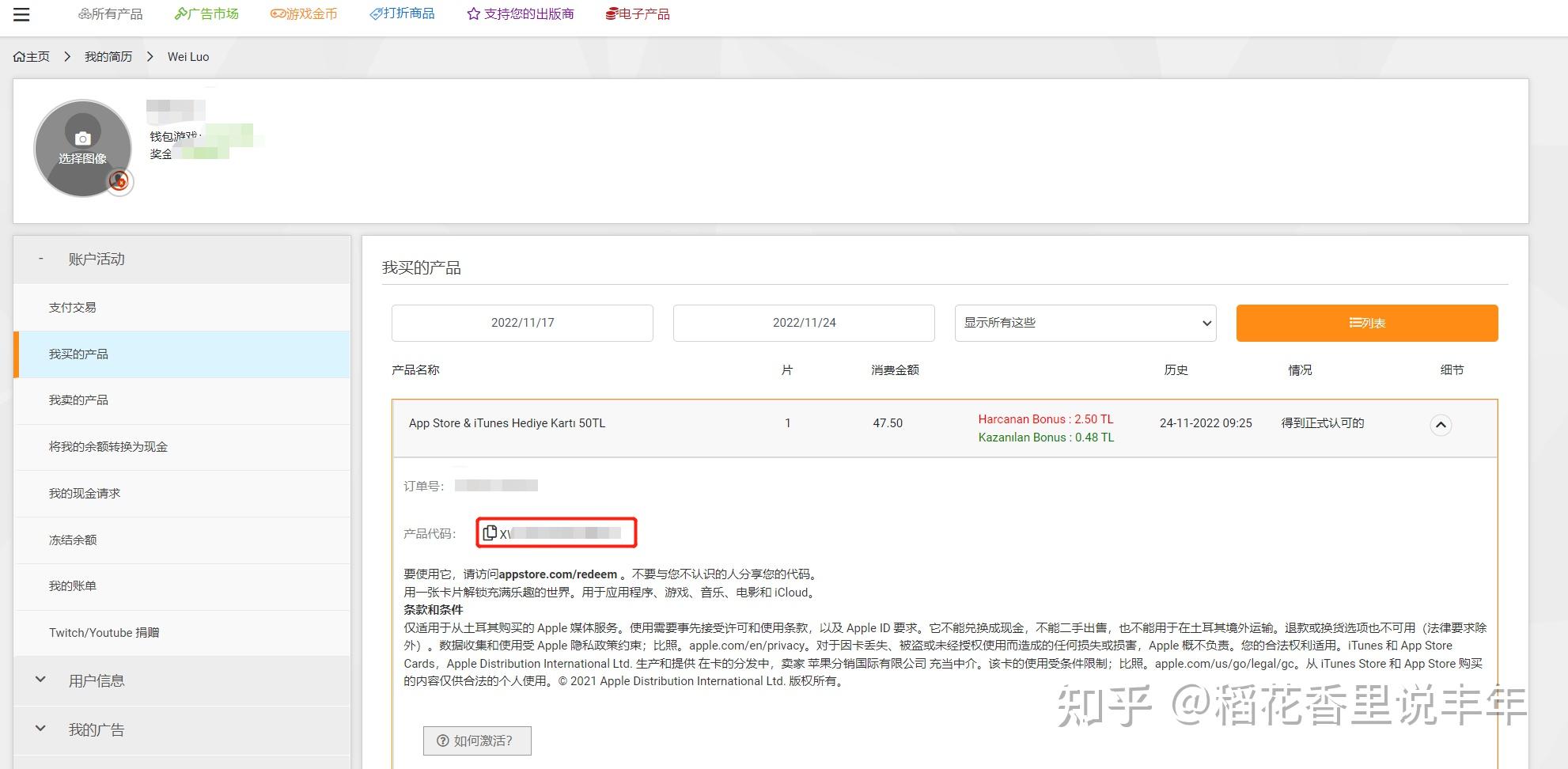The image size is (1568, 769).
Task: Click the 历史 column header
Action: [x=1176, y=370]
